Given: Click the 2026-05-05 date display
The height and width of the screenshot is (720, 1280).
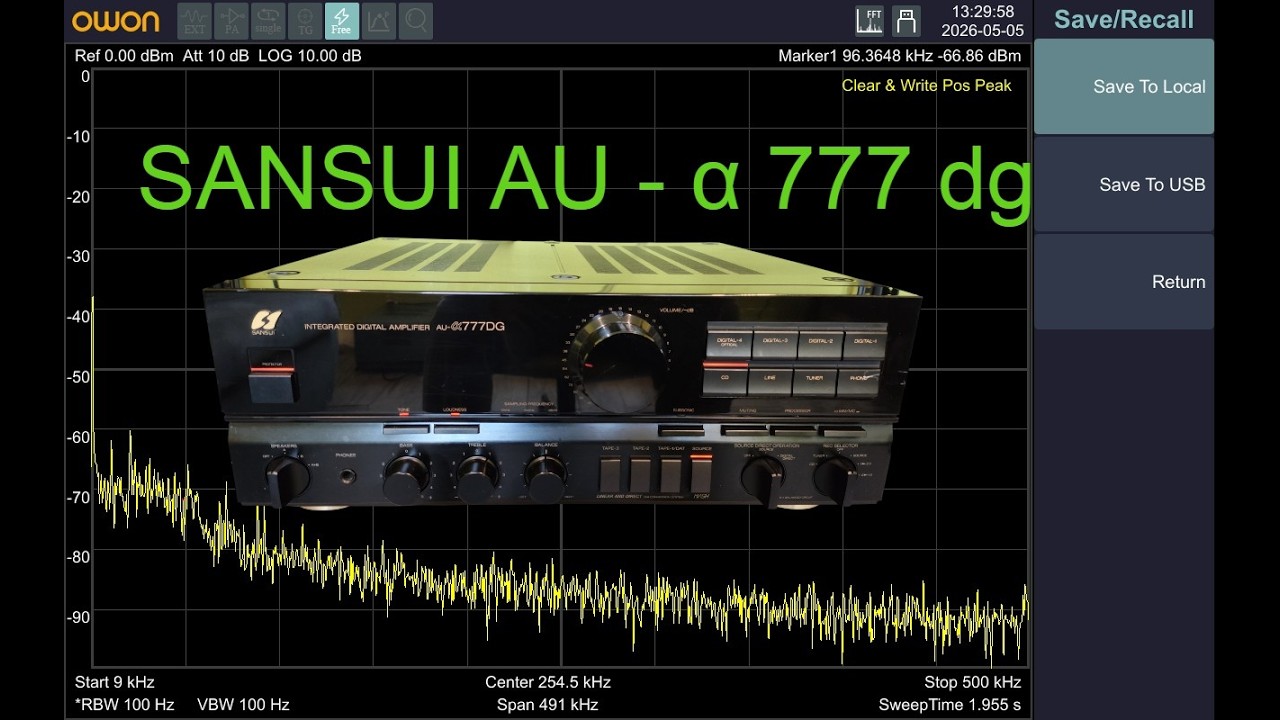Looking at the screenshot, I should pos(983,30).
